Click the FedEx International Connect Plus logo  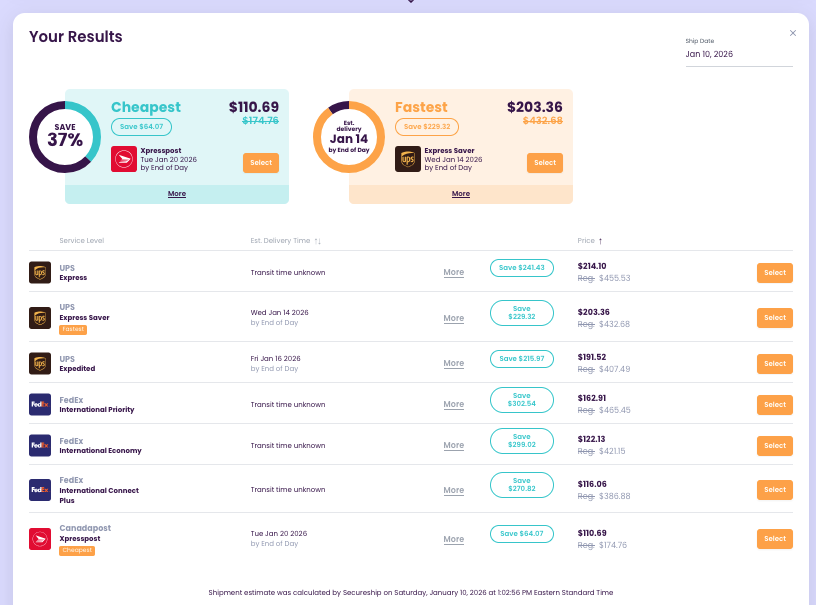pyautogui.click(x=40, y=489)
